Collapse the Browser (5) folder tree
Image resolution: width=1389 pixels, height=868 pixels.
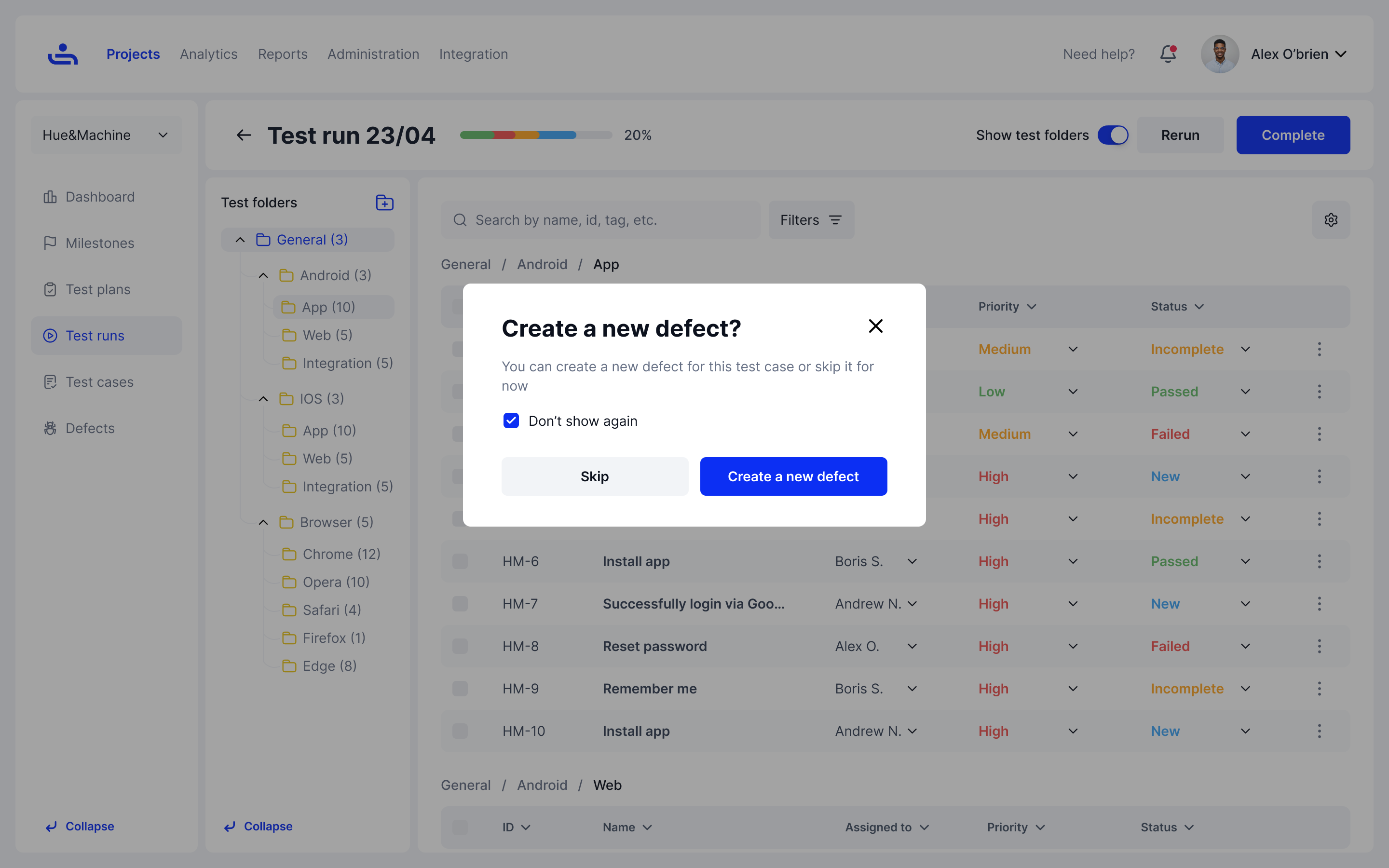coord(263,522)
